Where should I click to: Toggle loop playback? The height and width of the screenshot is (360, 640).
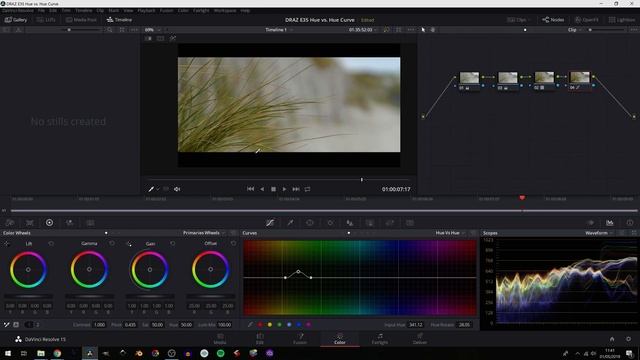(x=307, y=189)
